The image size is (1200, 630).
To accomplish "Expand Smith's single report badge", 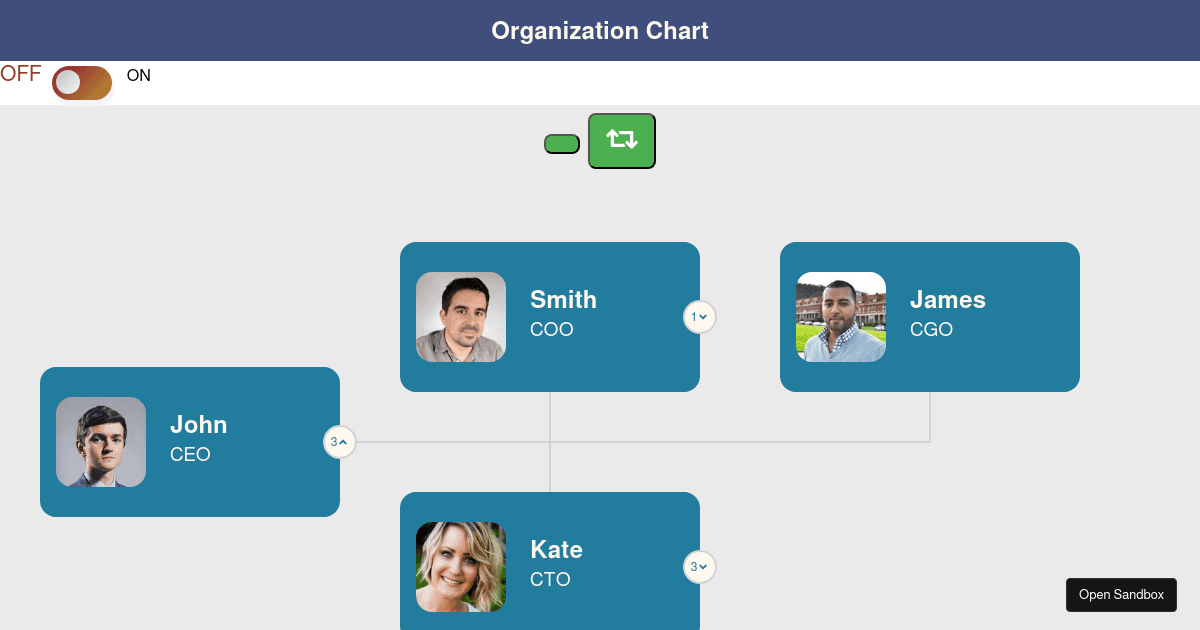I will (699, 316).
